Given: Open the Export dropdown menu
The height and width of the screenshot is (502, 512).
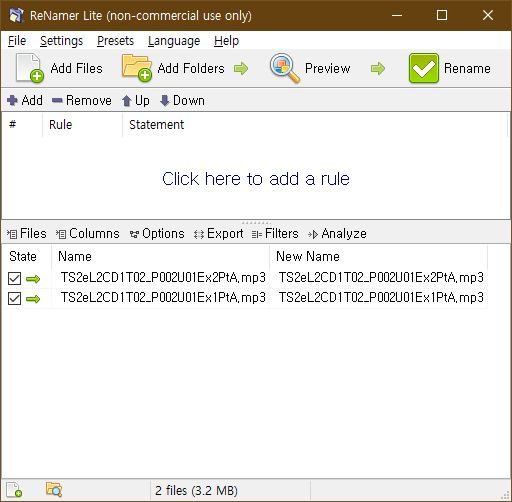Looking at the screenshot, I should [x=219, y=234].
